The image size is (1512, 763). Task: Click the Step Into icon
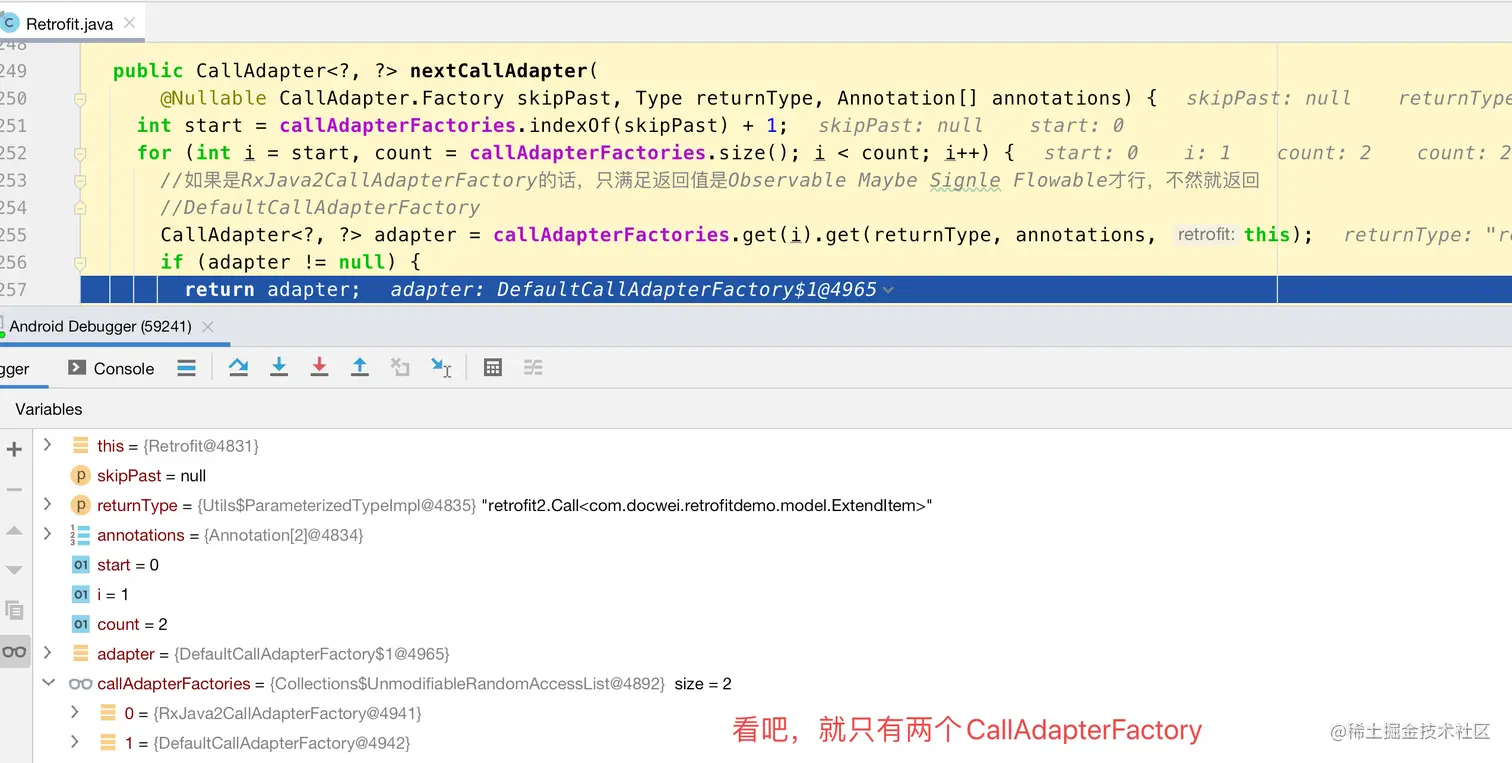279,368
